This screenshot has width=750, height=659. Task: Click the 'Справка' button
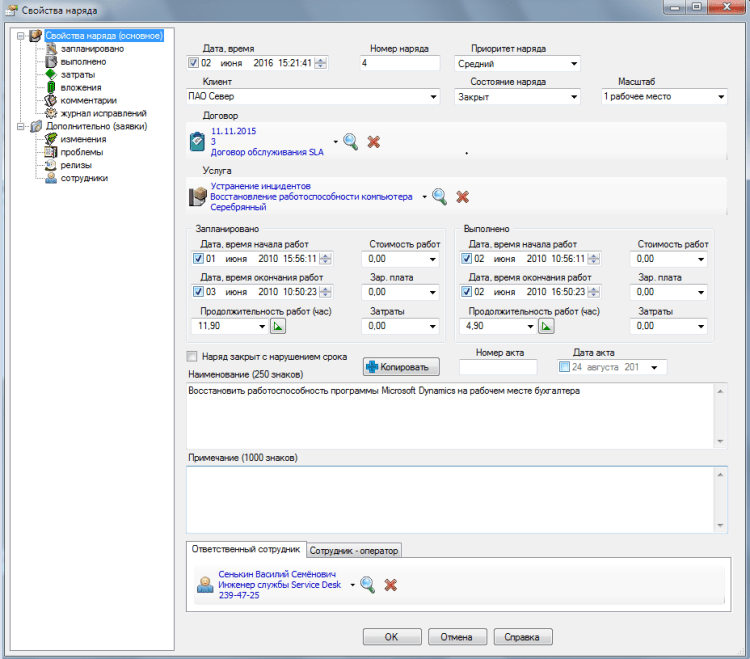point(523,637)
